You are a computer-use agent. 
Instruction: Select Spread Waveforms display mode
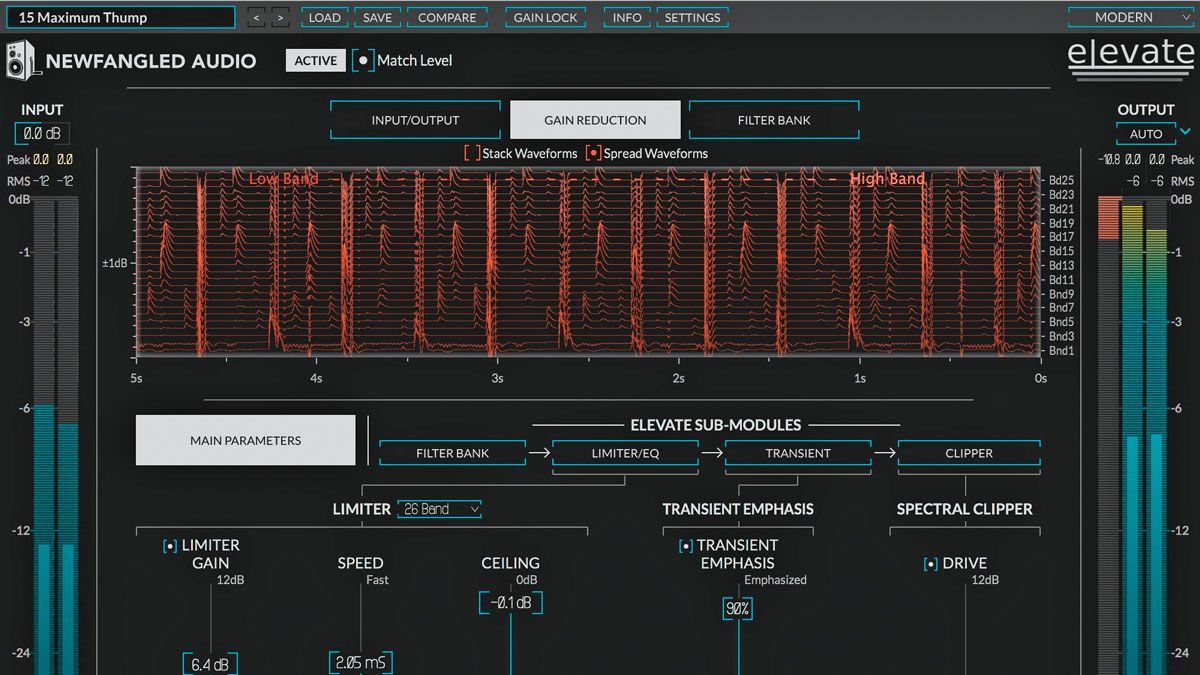[x=596, y=153]
